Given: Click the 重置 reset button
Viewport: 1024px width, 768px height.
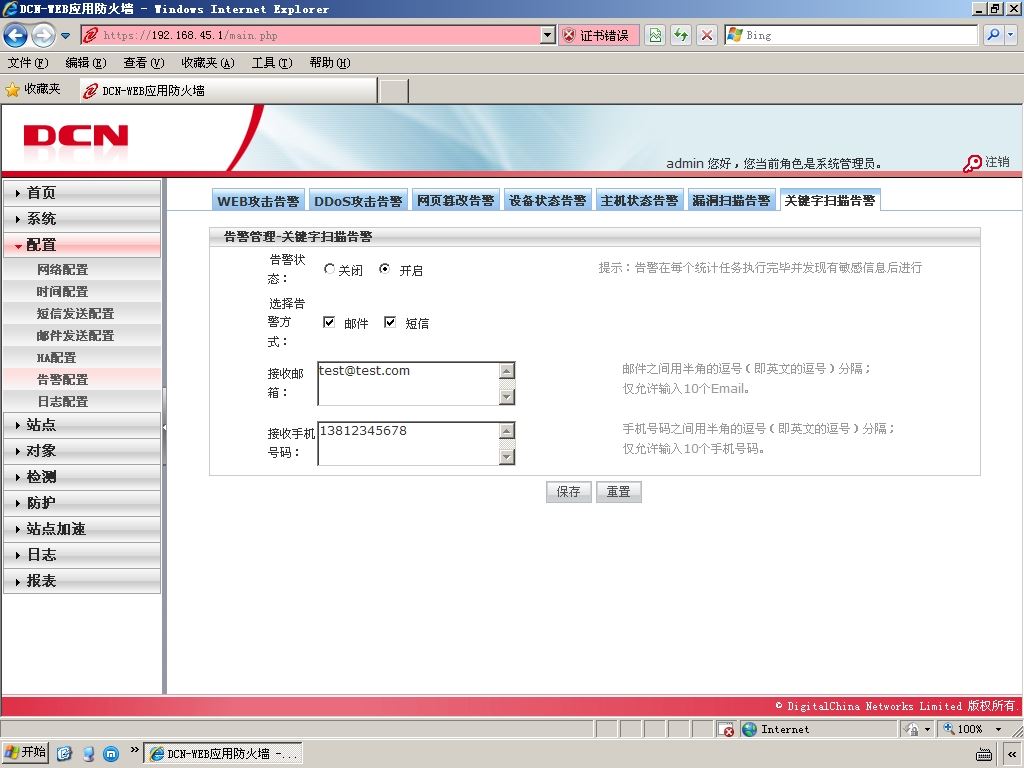Looking at the screenshot, I should coord(618,492).
